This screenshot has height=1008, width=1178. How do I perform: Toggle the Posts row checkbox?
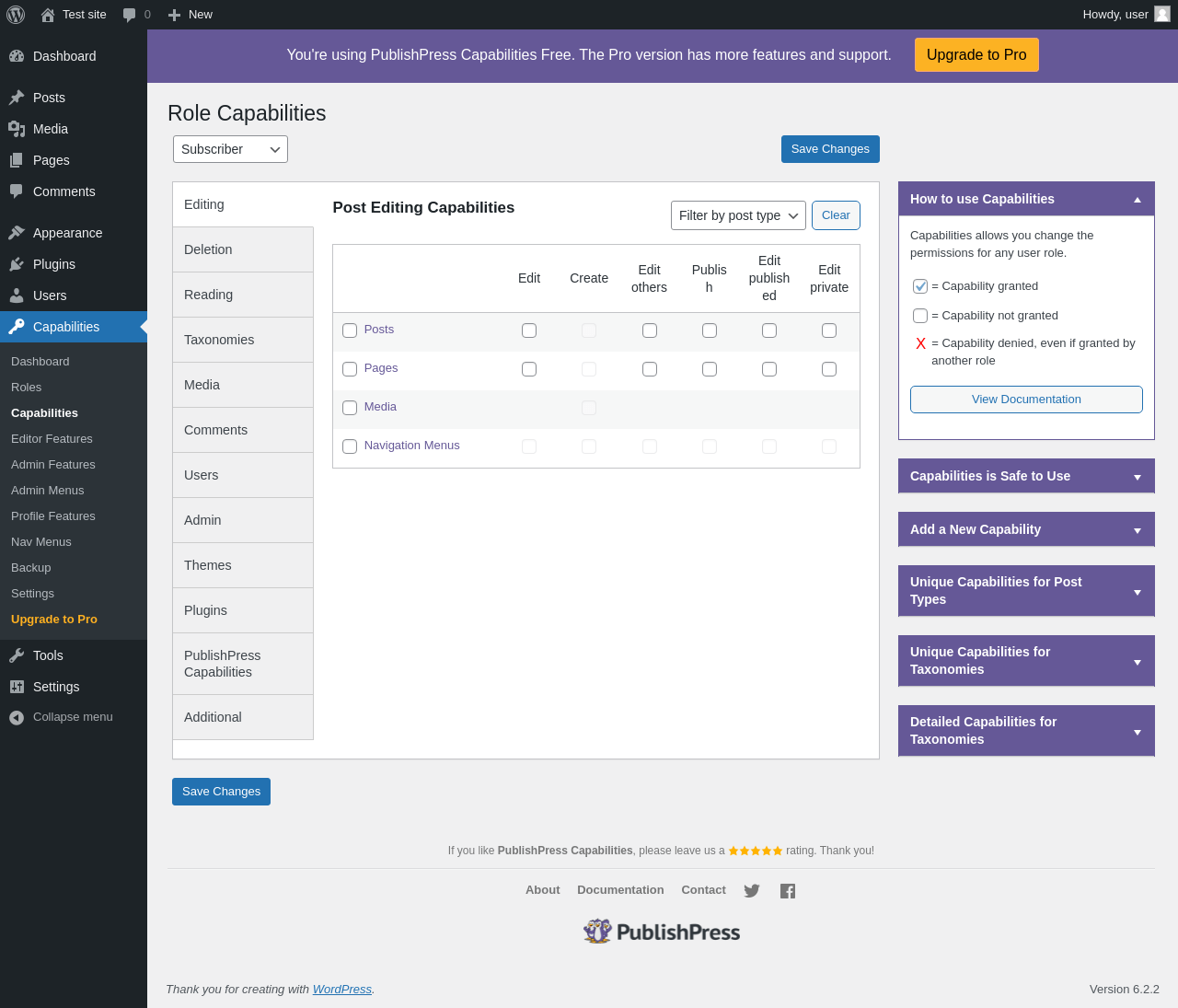(350, 330)
